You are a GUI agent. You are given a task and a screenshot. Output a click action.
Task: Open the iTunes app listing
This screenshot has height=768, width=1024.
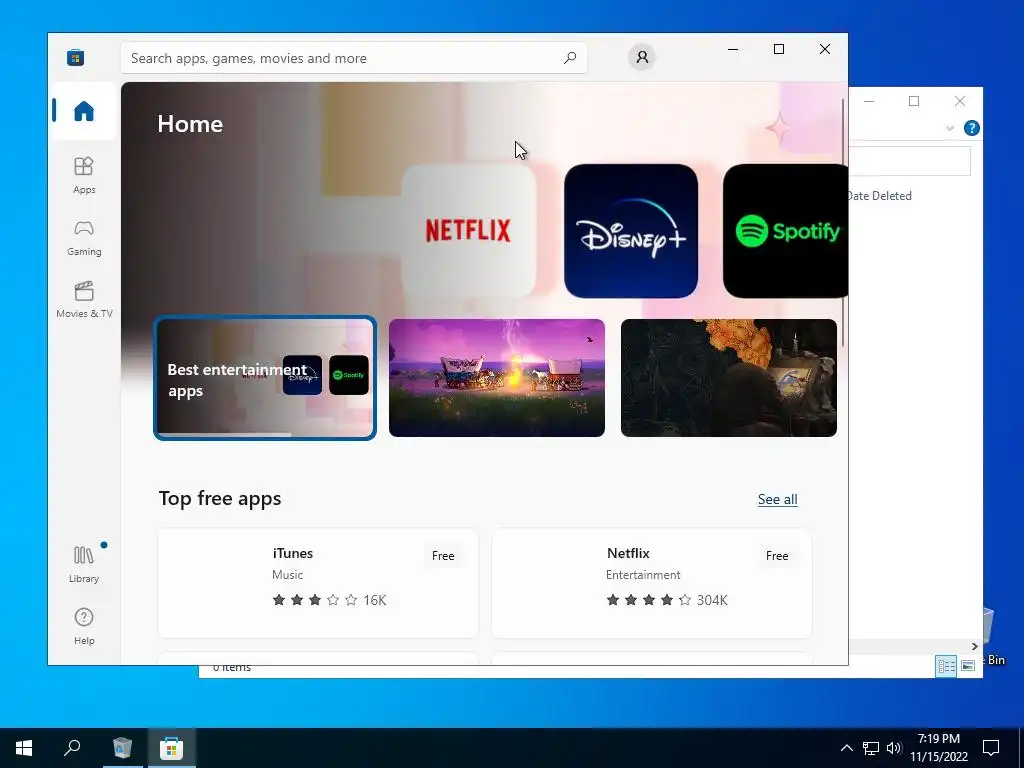coord(318,583)
